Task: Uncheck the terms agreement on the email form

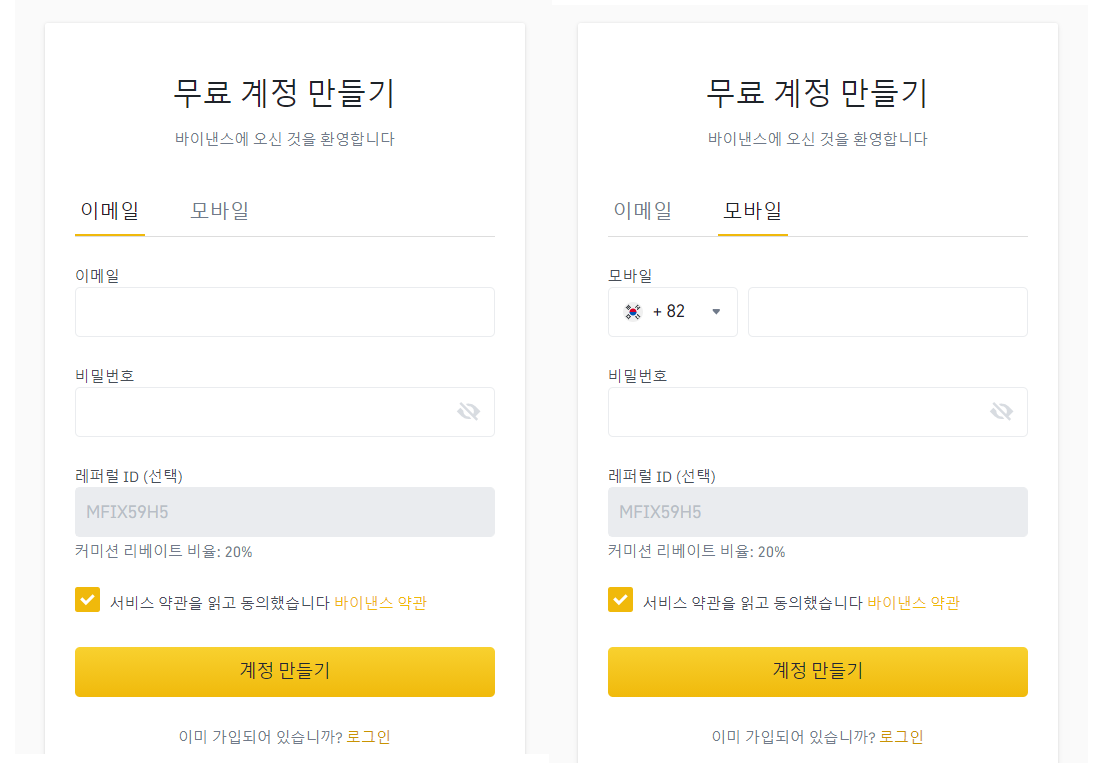Action: 87,600
